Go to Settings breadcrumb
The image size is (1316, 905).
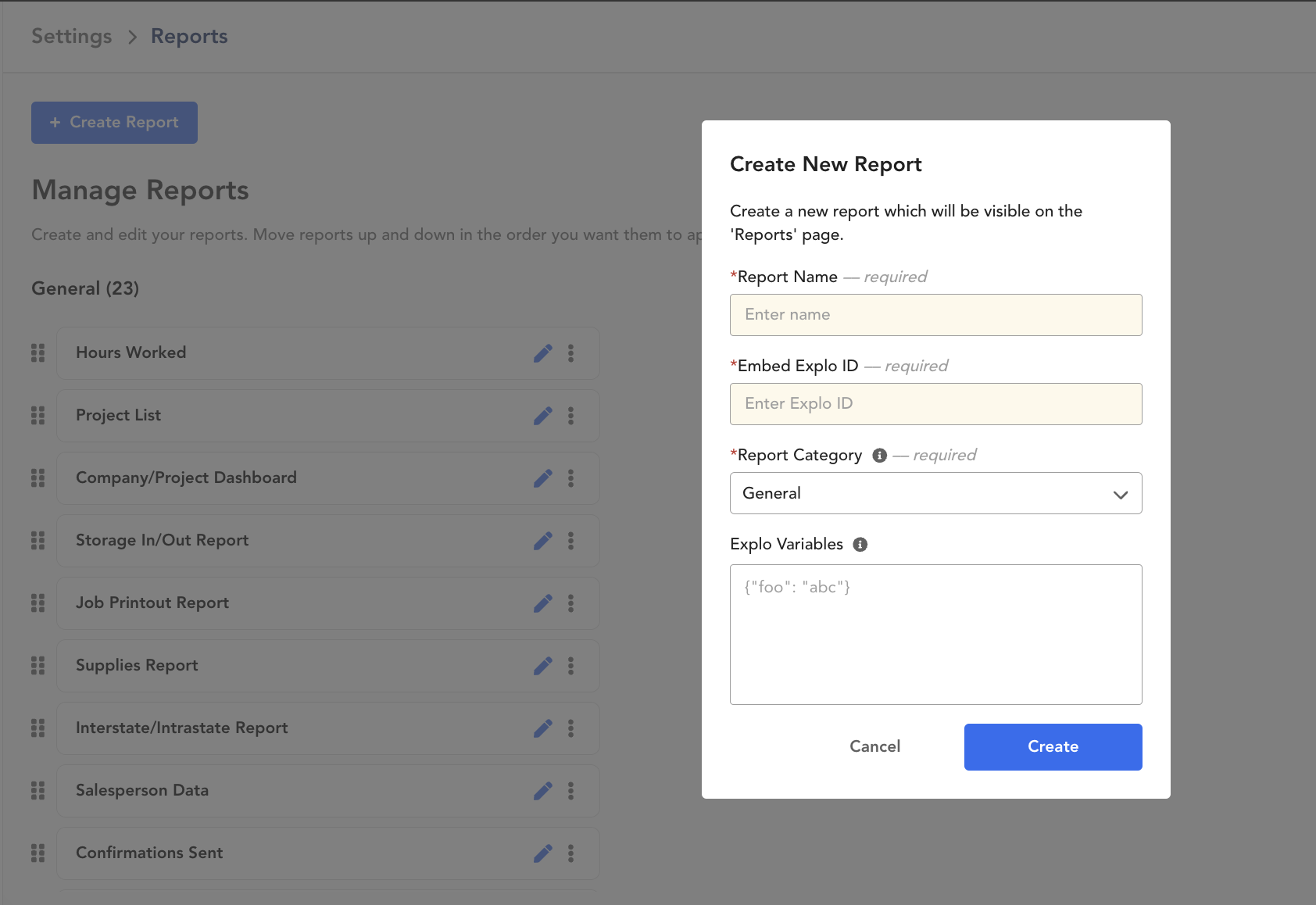(x=72, y=37)
